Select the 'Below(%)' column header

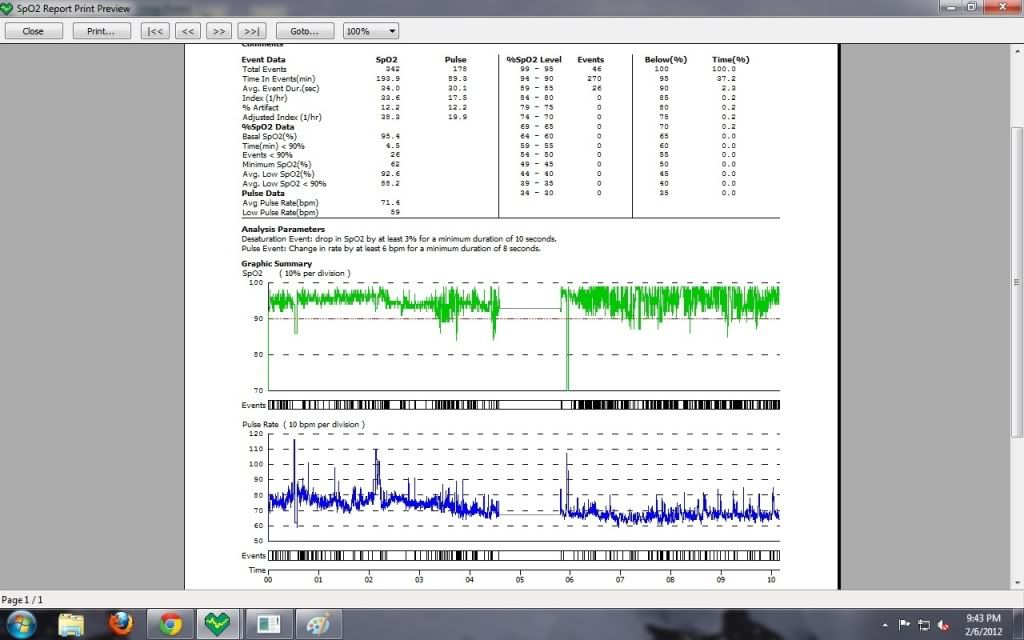pyautogui.click(x=665, y=59)
